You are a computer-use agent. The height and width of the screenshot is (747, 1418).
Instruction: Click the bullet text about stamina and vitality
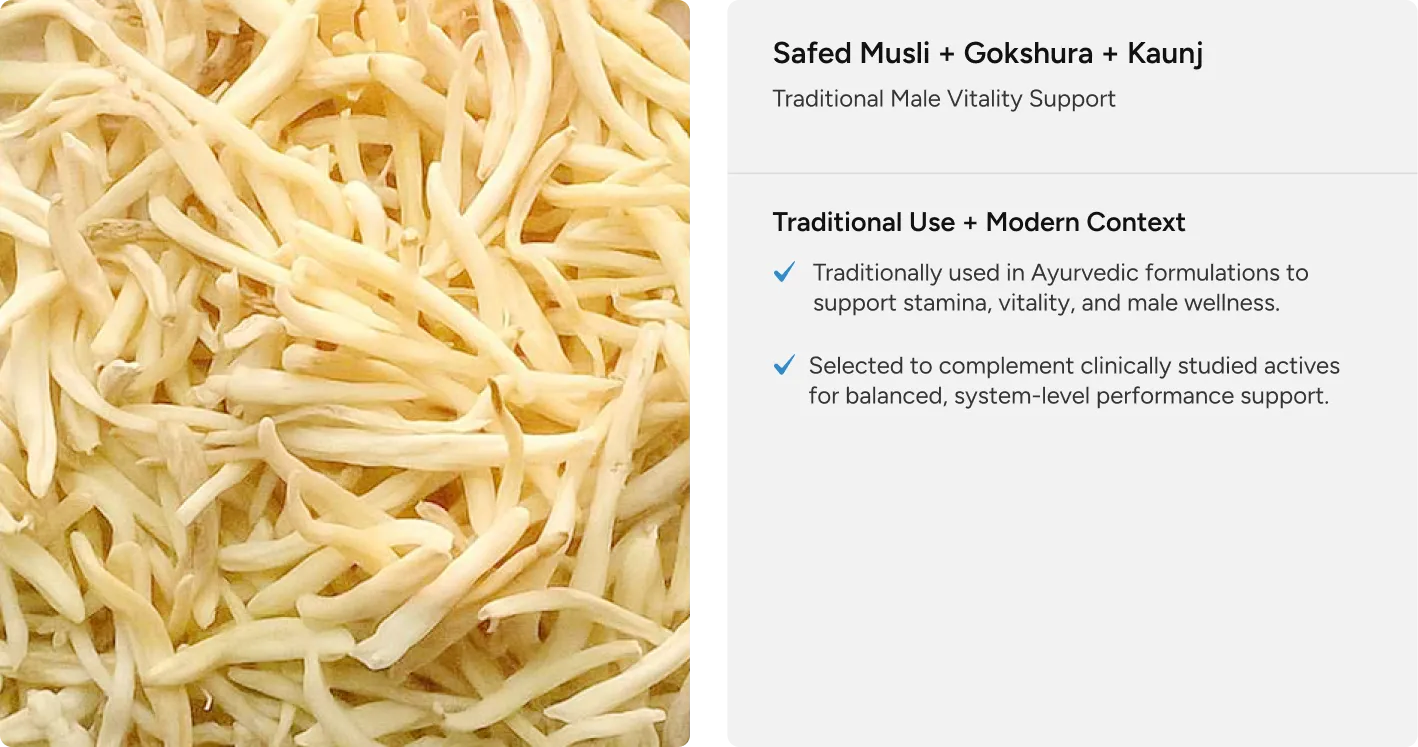[x=1061, y=287]
